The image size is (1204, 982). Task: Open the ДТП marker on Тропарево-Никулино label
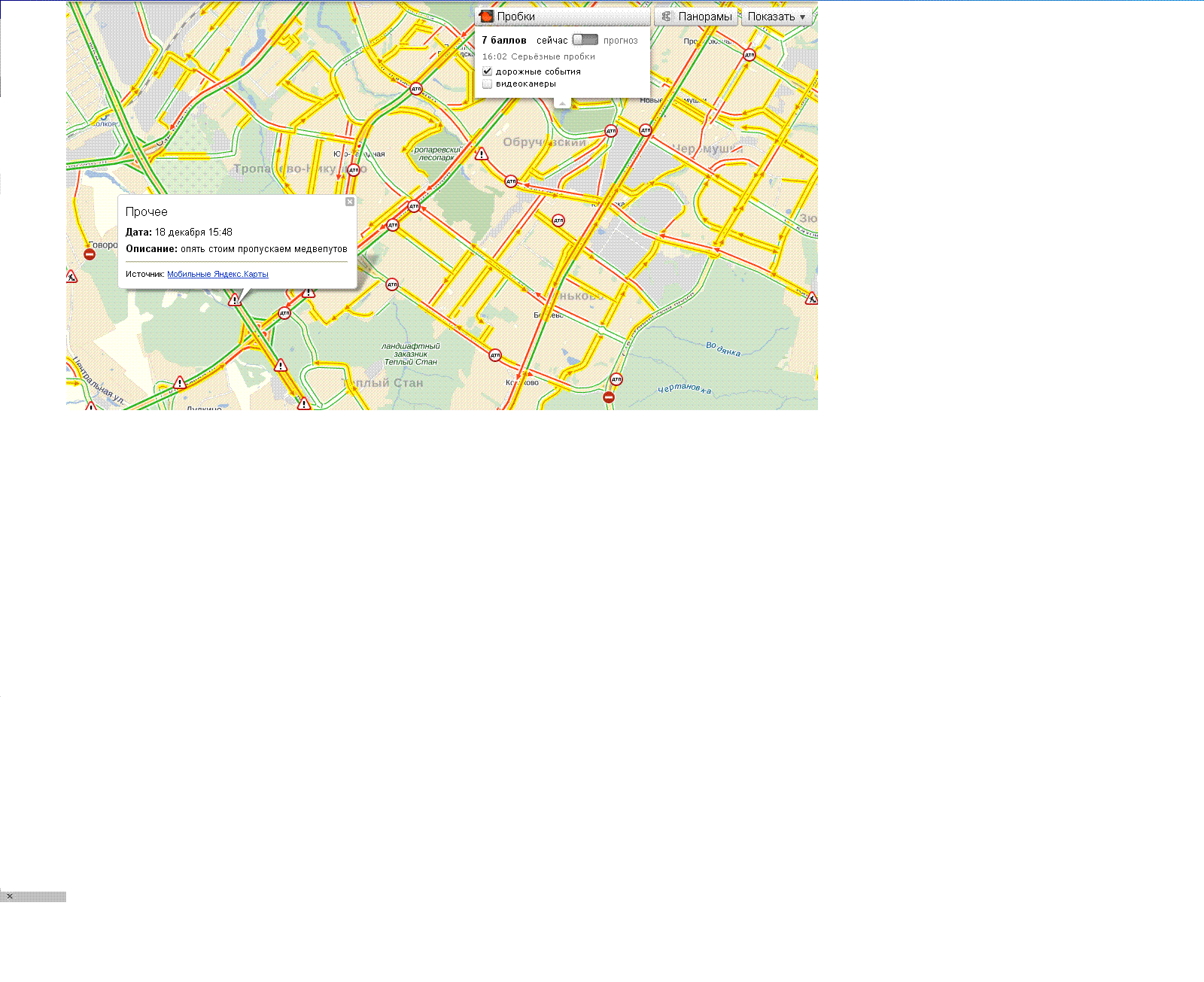pos(354,170)
